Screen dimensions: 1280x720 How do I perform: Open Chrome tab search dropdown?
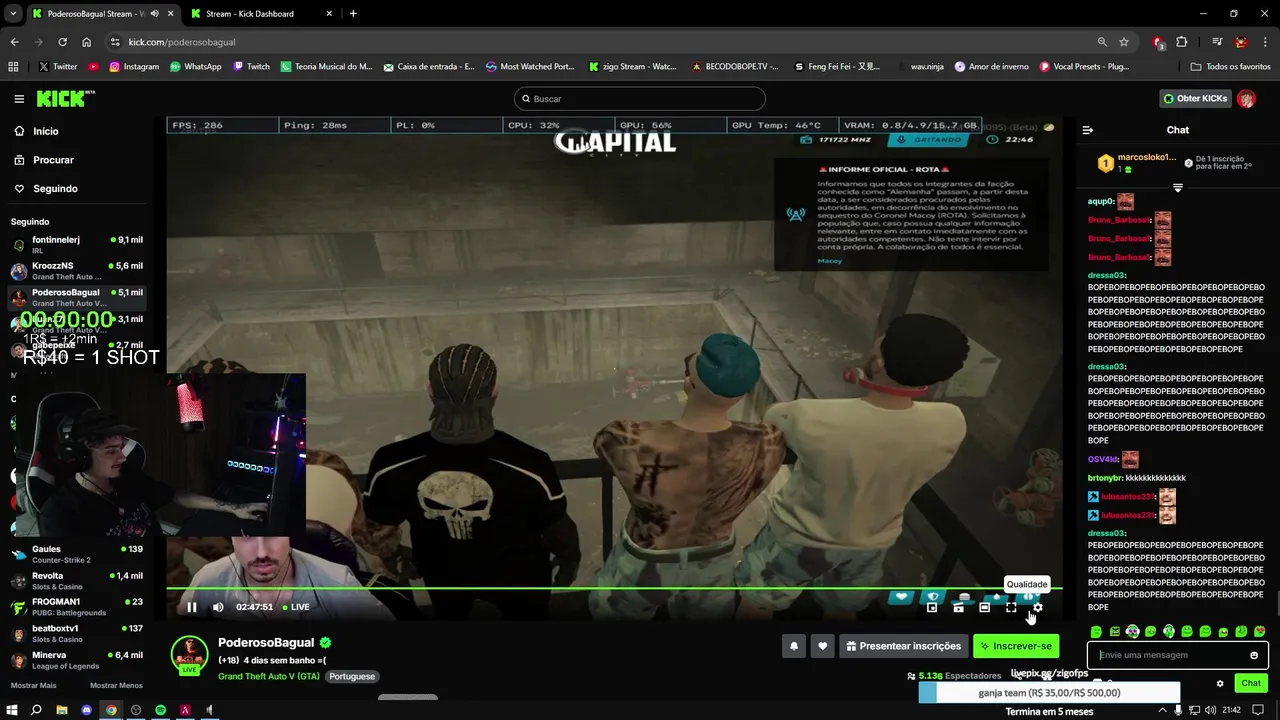pos(12,14)
